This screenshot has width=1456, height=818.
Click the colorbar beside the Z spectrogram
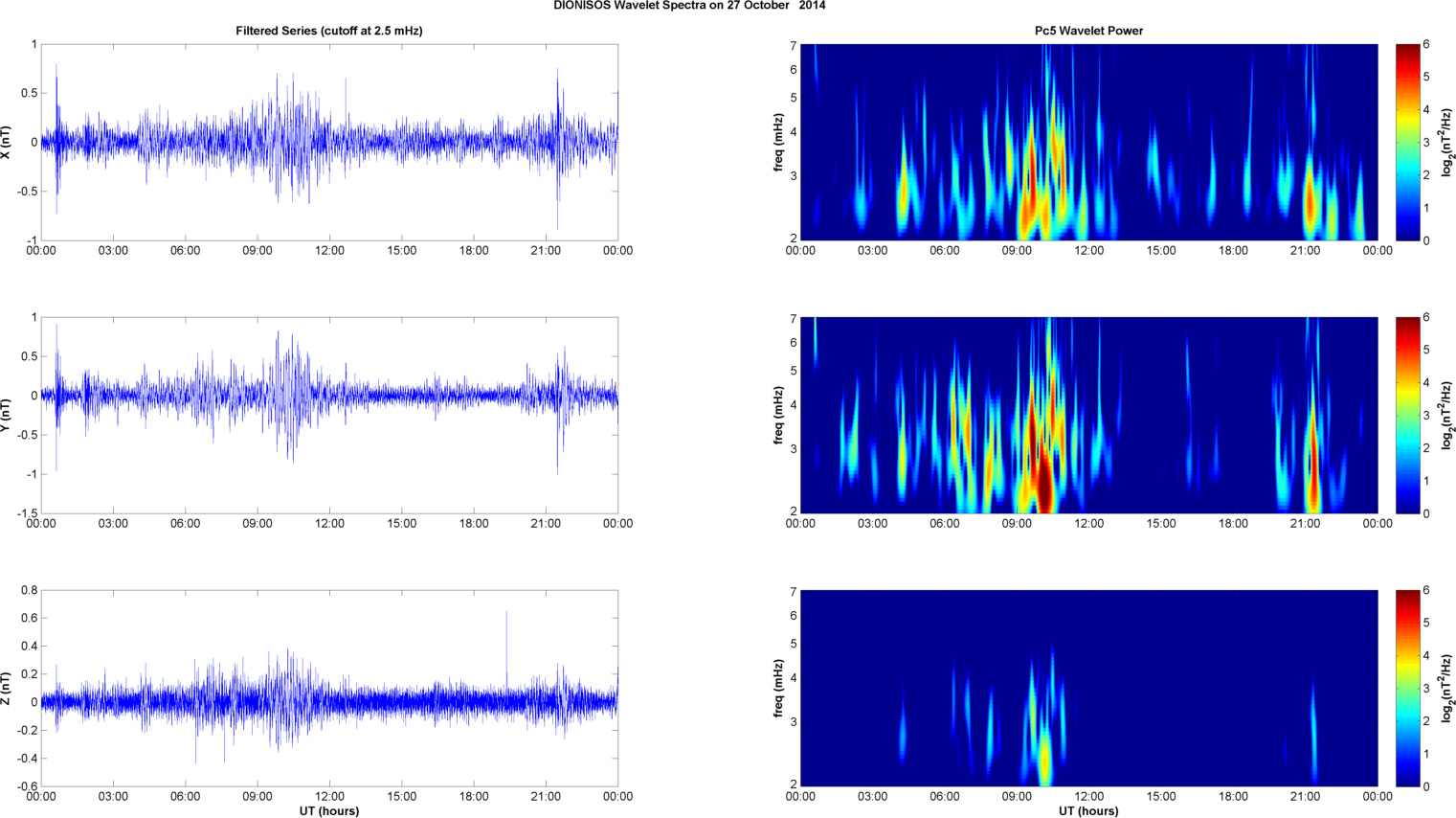1407,688
